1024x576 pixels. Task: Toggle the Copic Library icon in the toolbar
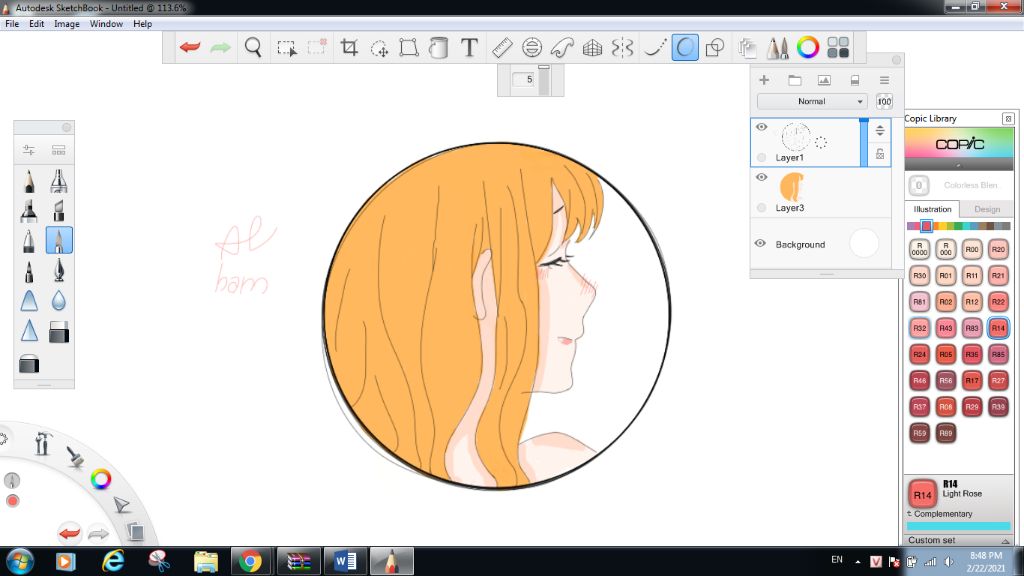(838, 48)
